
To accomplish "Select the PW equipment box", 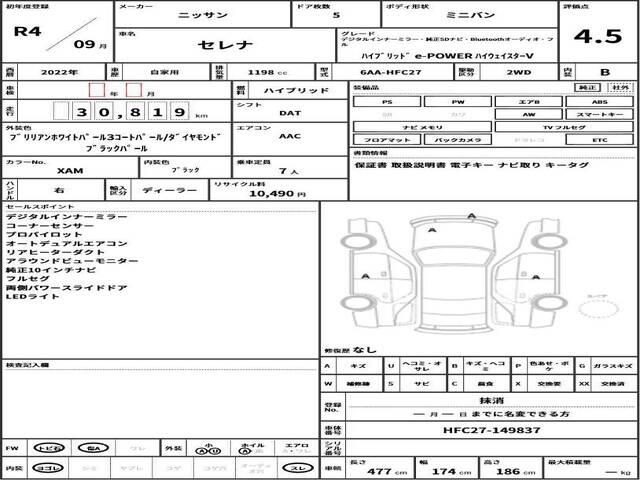I will click(x=458, y=102).
